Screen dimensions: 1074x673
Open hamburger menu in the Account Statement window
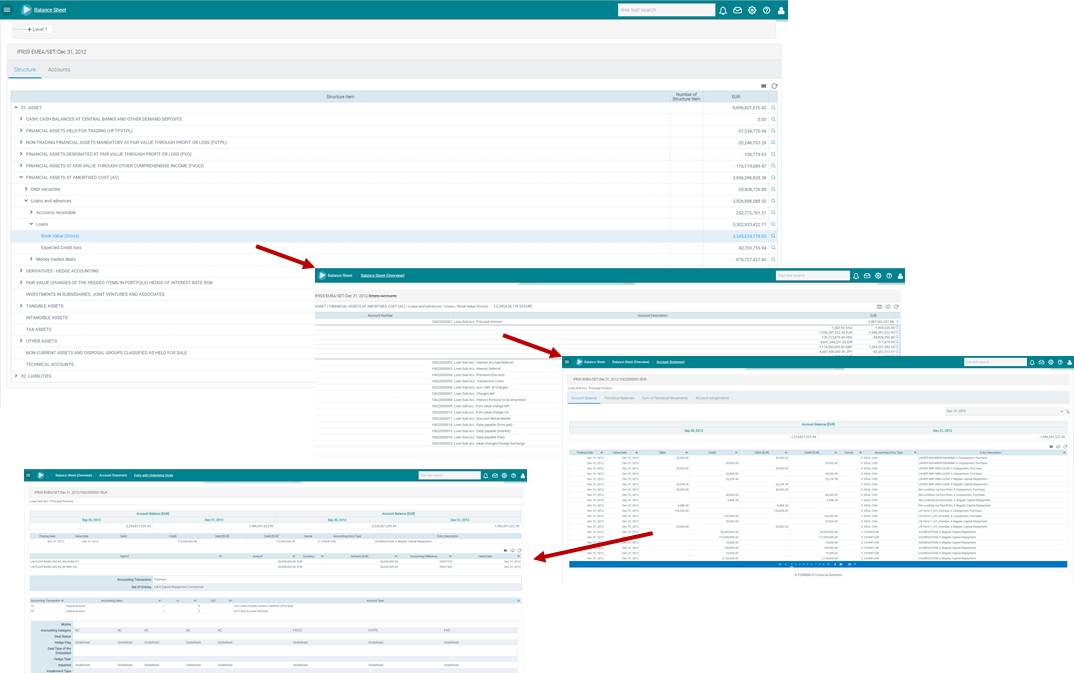coord(567,362)
